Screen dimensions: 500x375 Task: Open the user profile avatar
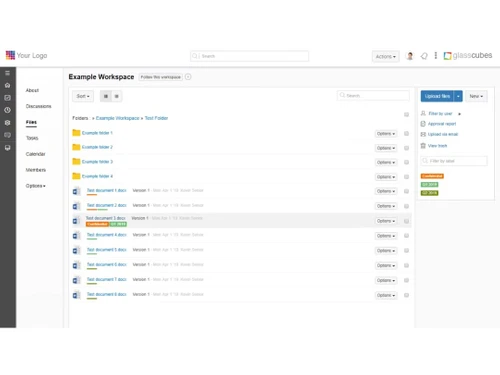click(410, 56)
